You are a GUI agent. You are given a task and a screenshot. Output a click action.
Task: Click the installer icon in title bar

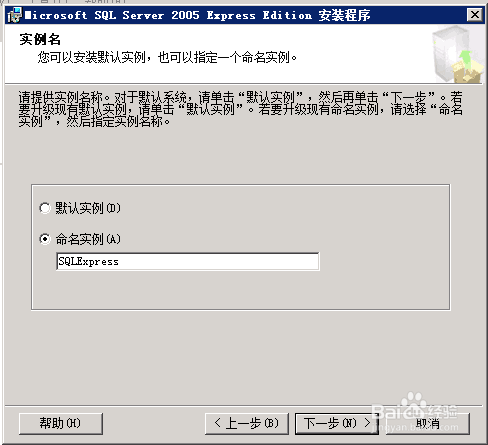pyautogui.click(x=14, y=15)
